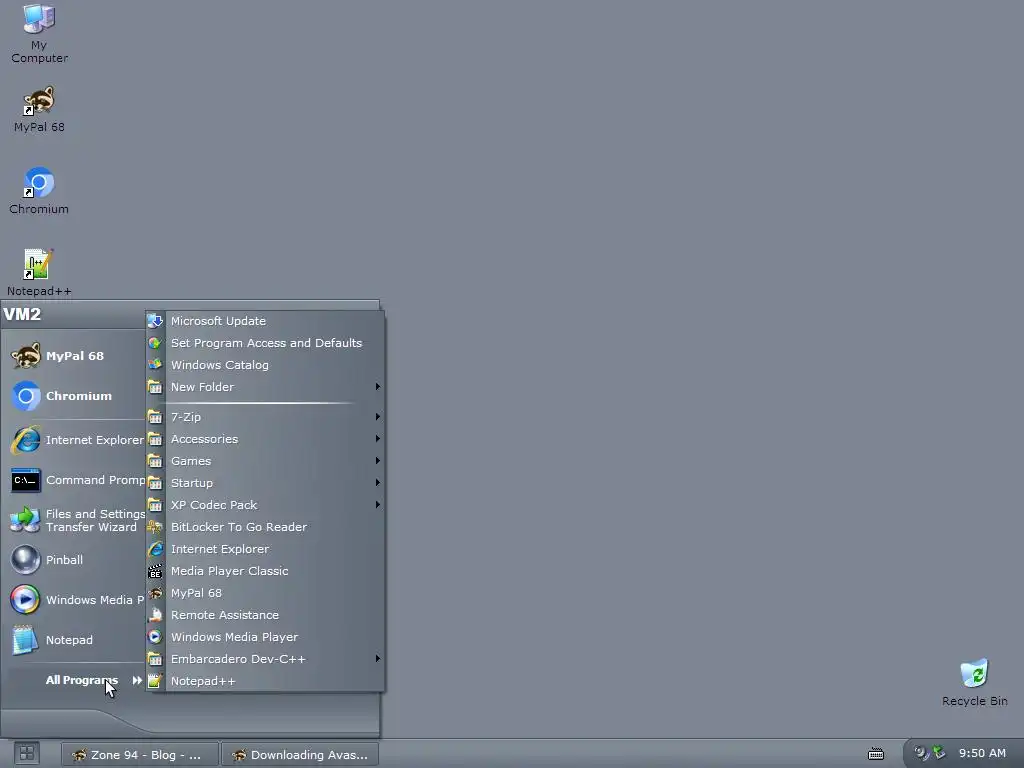1024x768 pixels.
Task: Click All Programs double-arrow
Action: [x=137, y=680]
